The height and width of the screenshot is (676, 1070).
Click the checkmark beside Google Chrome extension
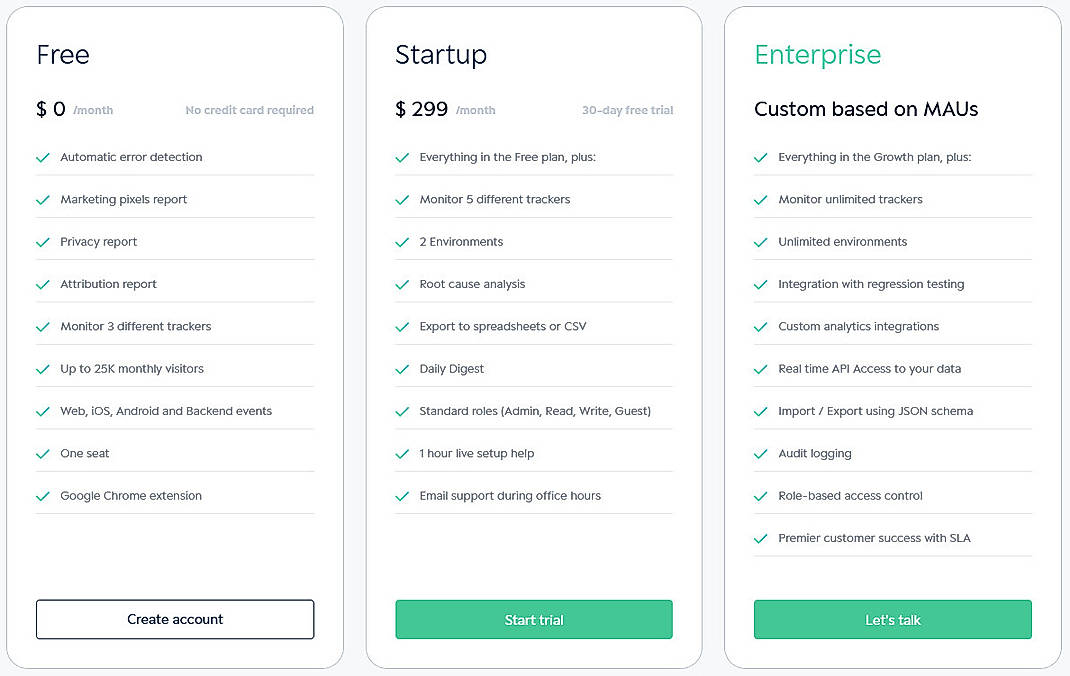click(x=44, y=495)
